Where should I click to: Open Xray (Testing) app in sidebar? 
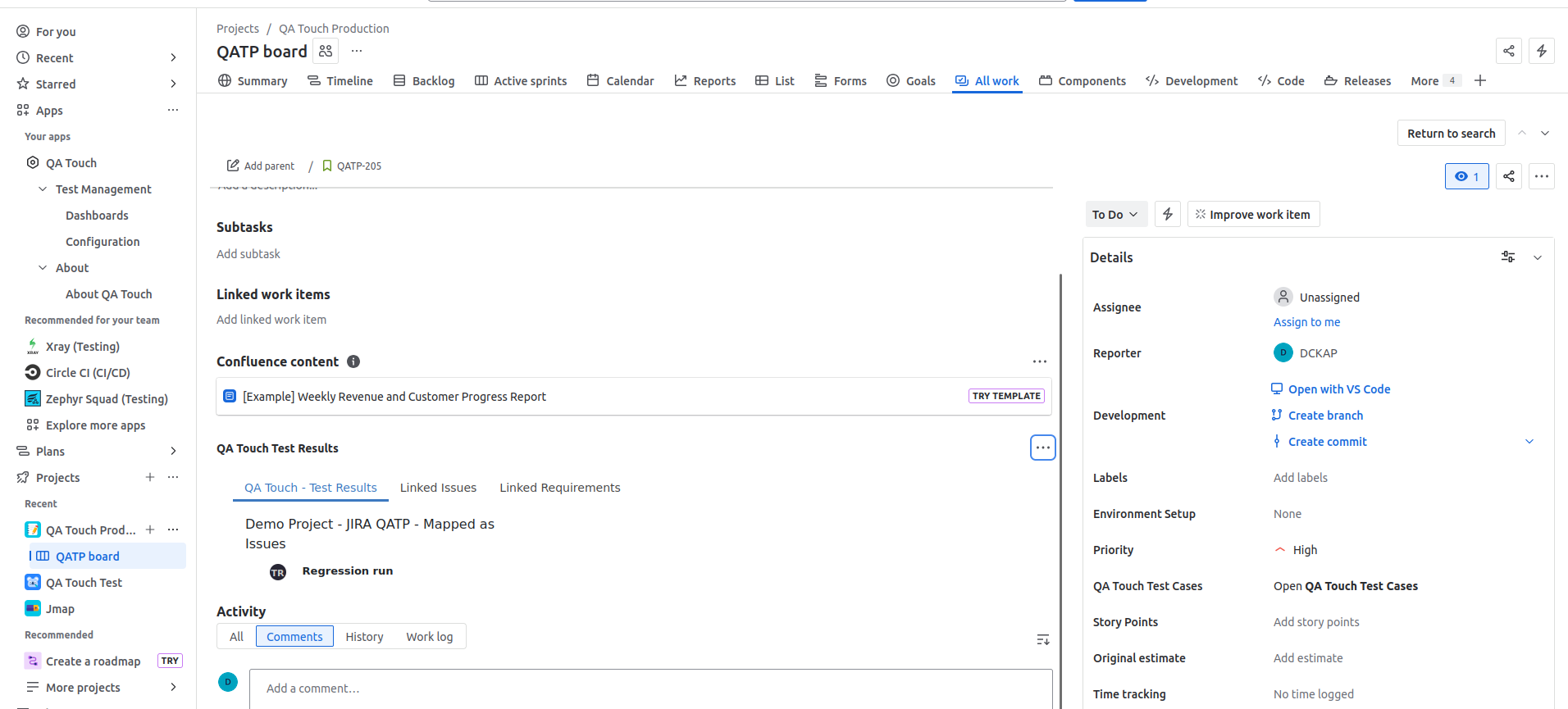point(82,347)
